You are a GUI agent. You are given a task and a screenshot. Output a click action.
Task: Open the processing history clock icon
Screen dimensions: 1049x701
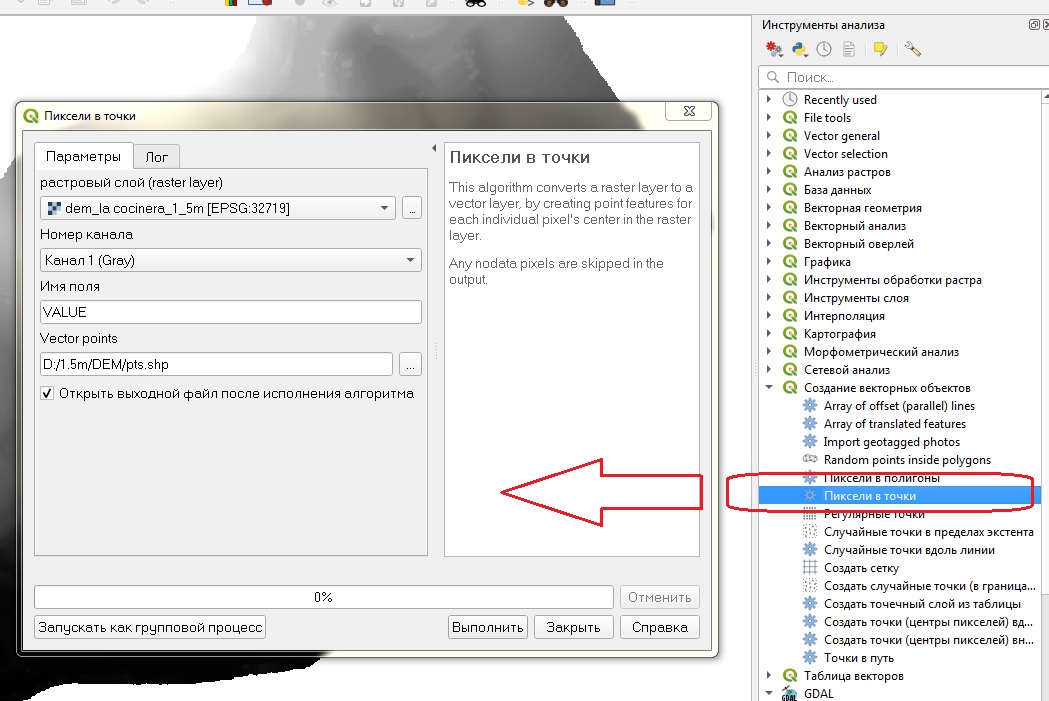point(824,48)
